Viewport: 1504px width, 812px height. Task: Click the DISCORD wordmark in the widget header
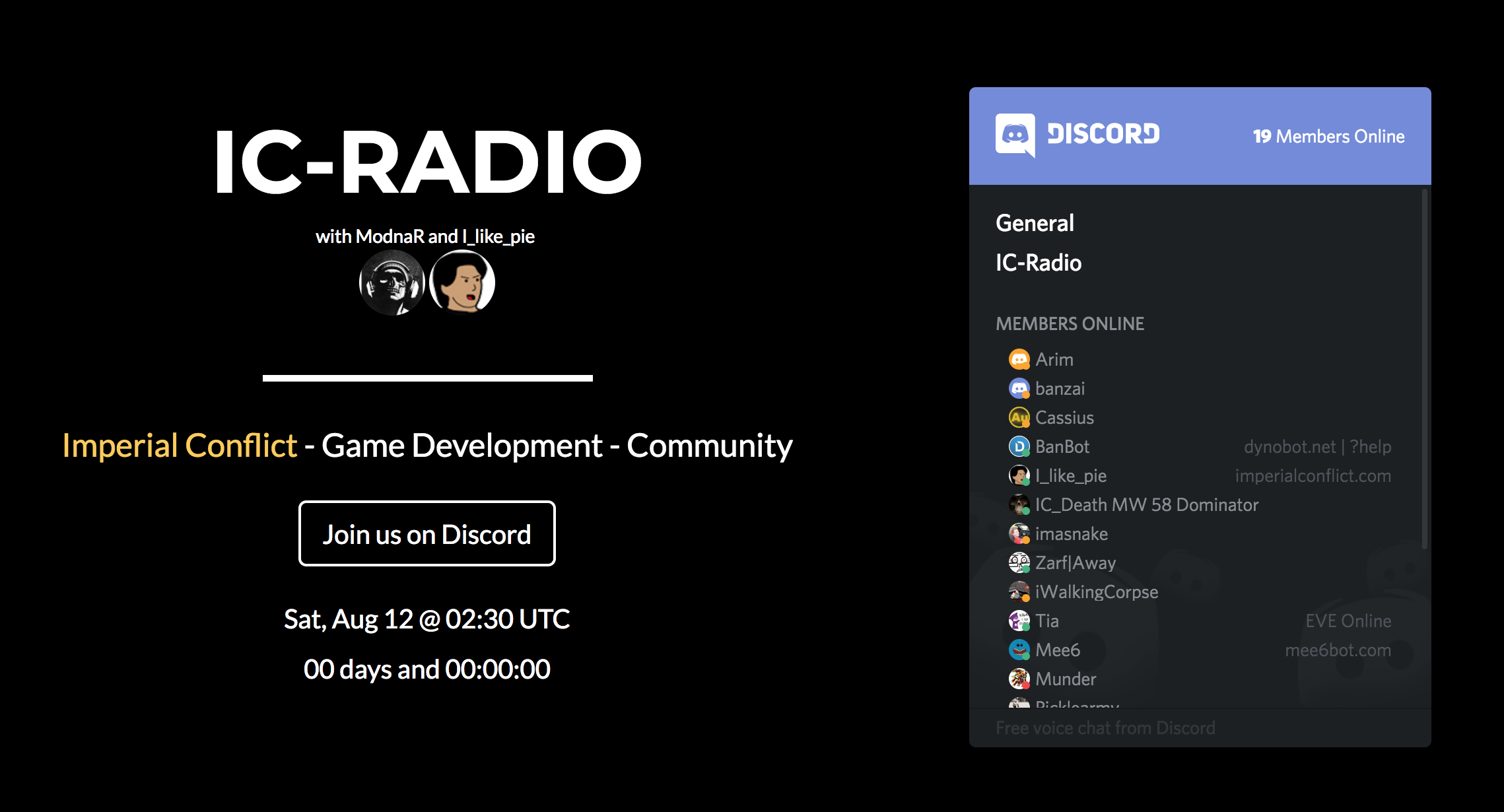point(1103,134)
